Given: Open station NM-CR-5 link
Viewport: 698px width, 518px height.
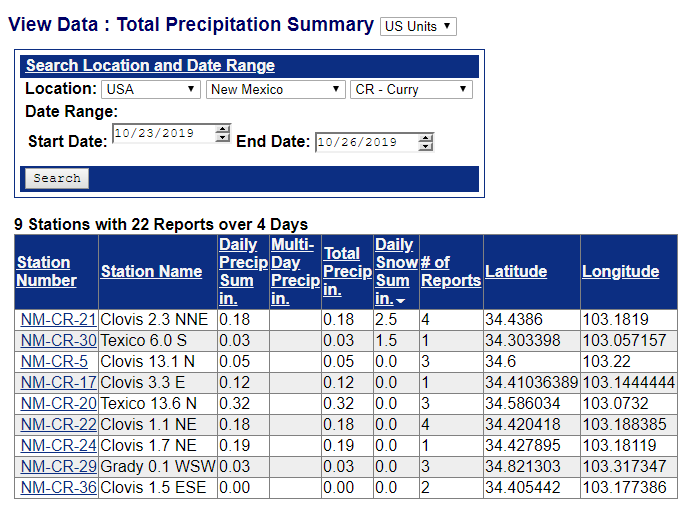Looking at the screenshot, I should [54, 361].
